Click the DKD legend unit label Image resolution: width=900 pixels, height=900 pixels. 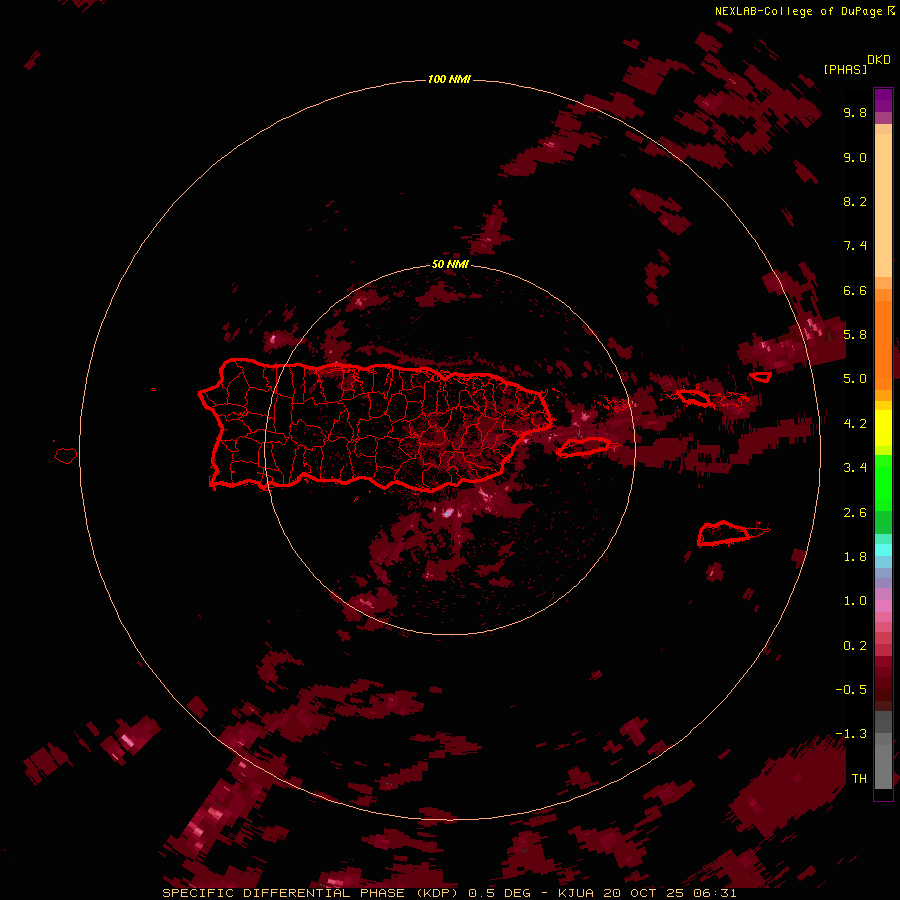click(x=879, y=60)
